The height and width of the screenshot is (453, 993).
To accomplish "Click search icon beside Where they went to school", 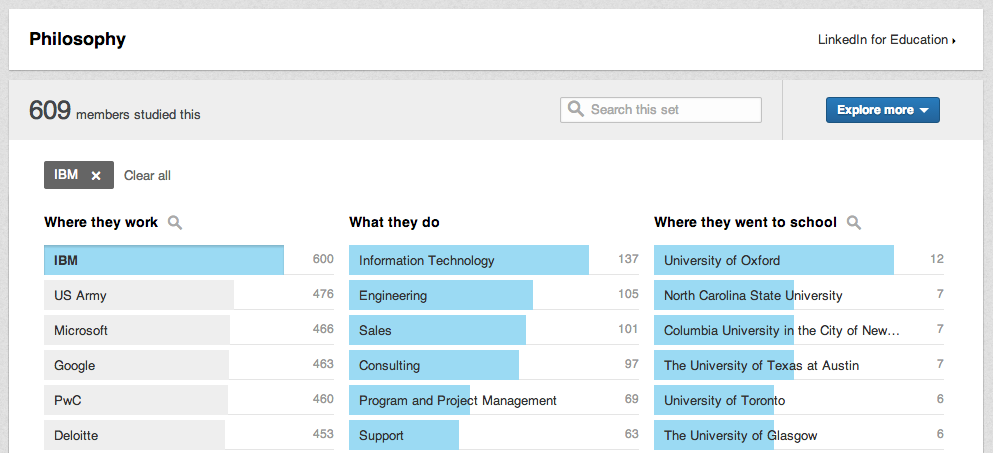I will (x=854, y=222).
